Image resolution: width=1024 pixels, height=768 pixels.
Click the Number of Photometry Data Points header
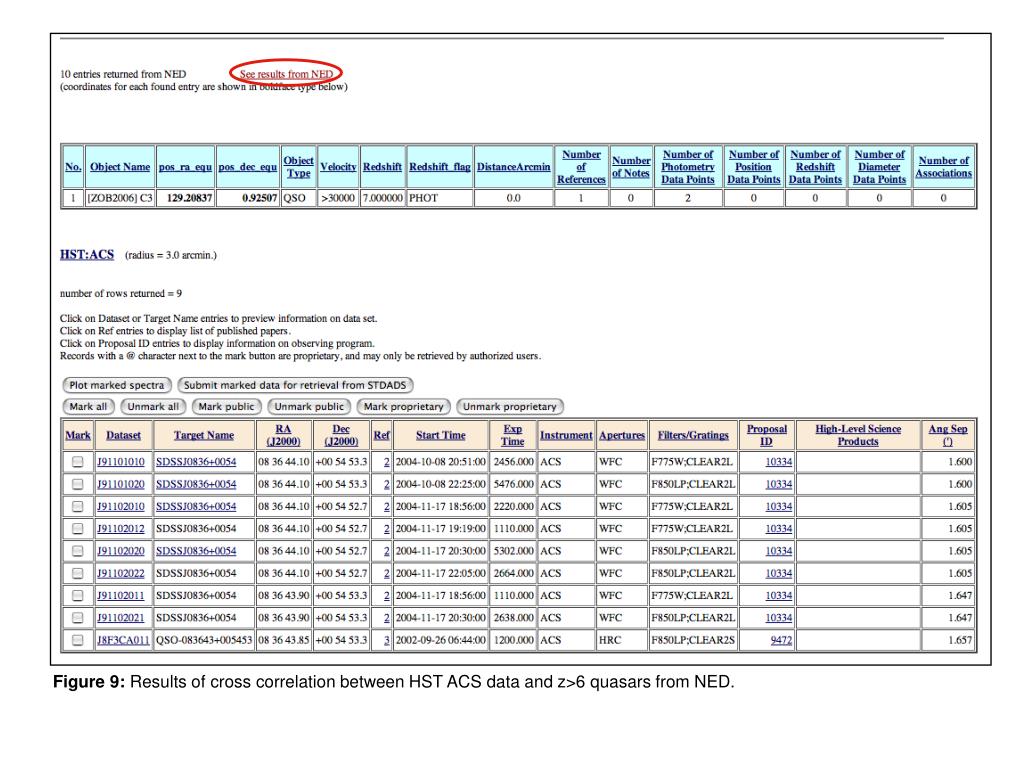click(x=688, y=167)
